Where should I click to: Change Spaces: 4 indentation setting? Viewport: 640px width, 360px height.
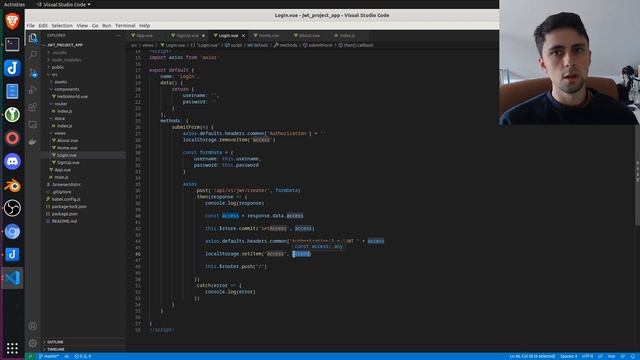click(569, 356)
